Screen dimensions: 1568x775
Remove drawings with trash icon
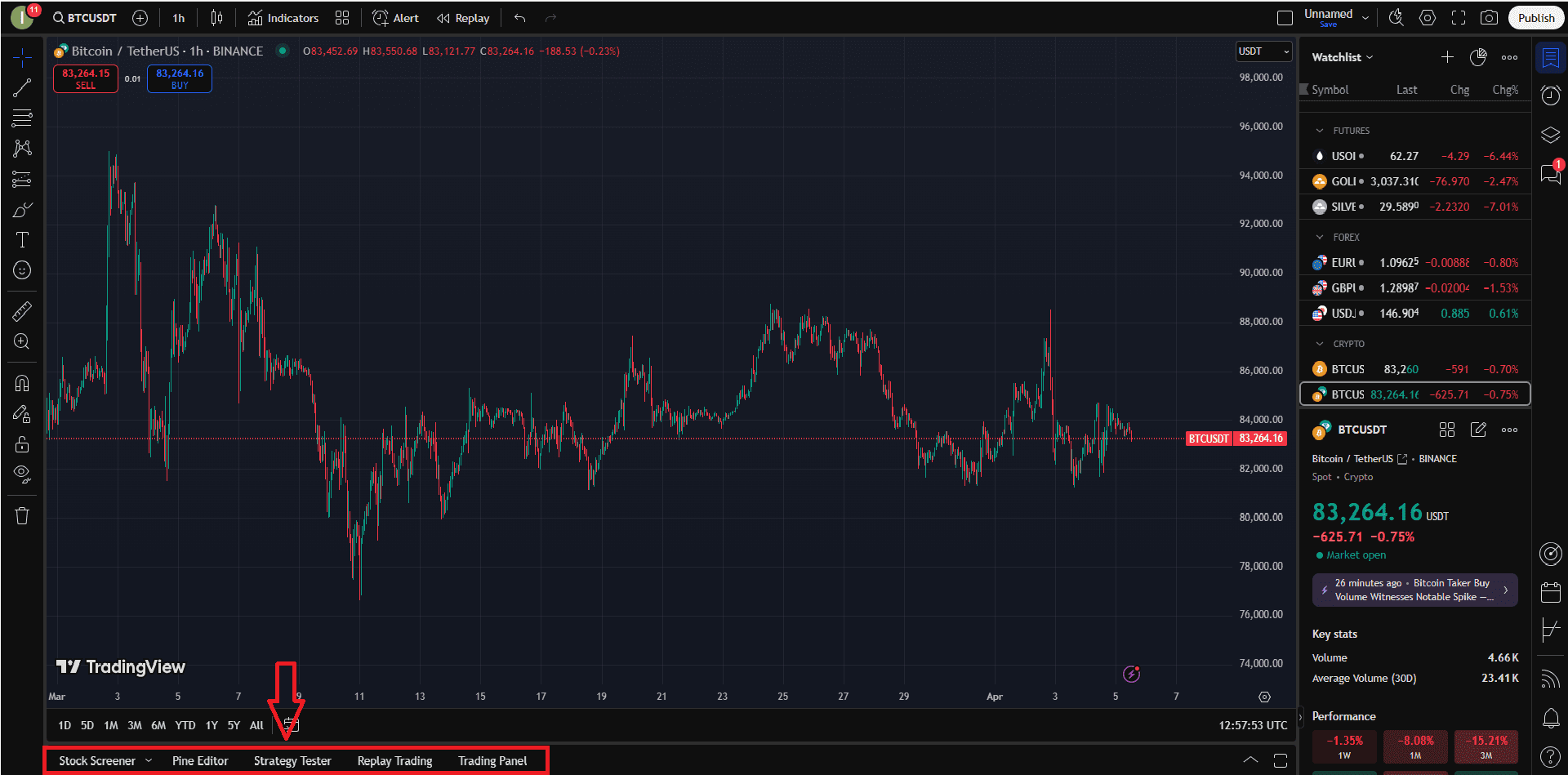22,516
